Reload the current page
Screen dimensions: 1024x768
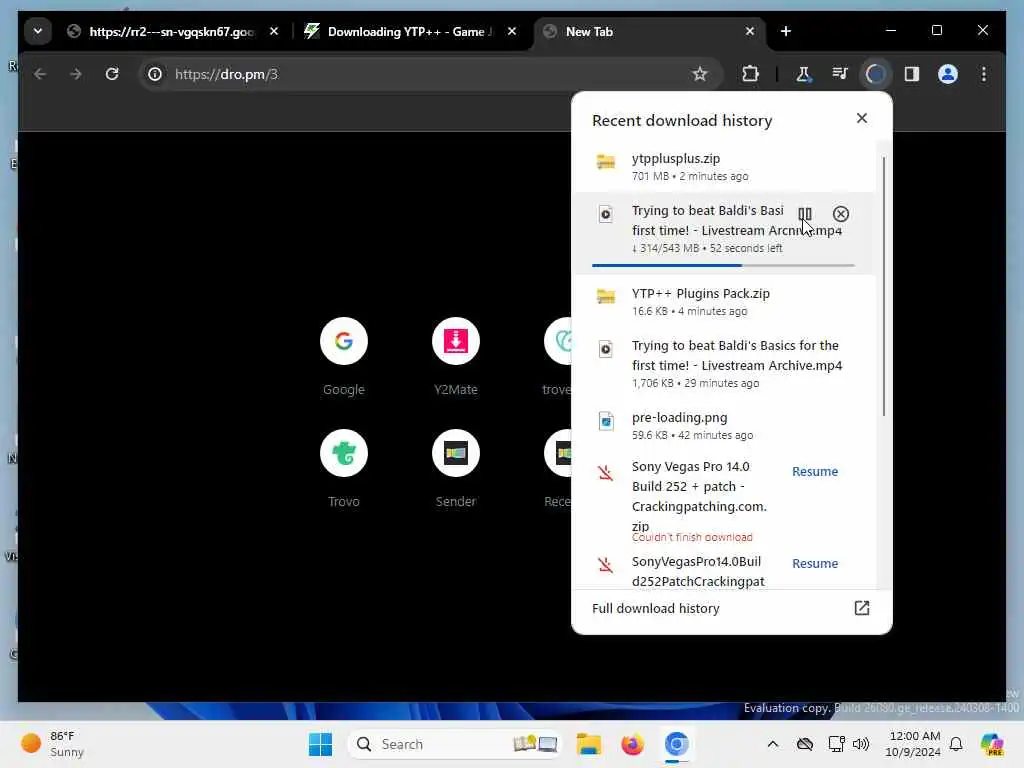coord(112,74)
